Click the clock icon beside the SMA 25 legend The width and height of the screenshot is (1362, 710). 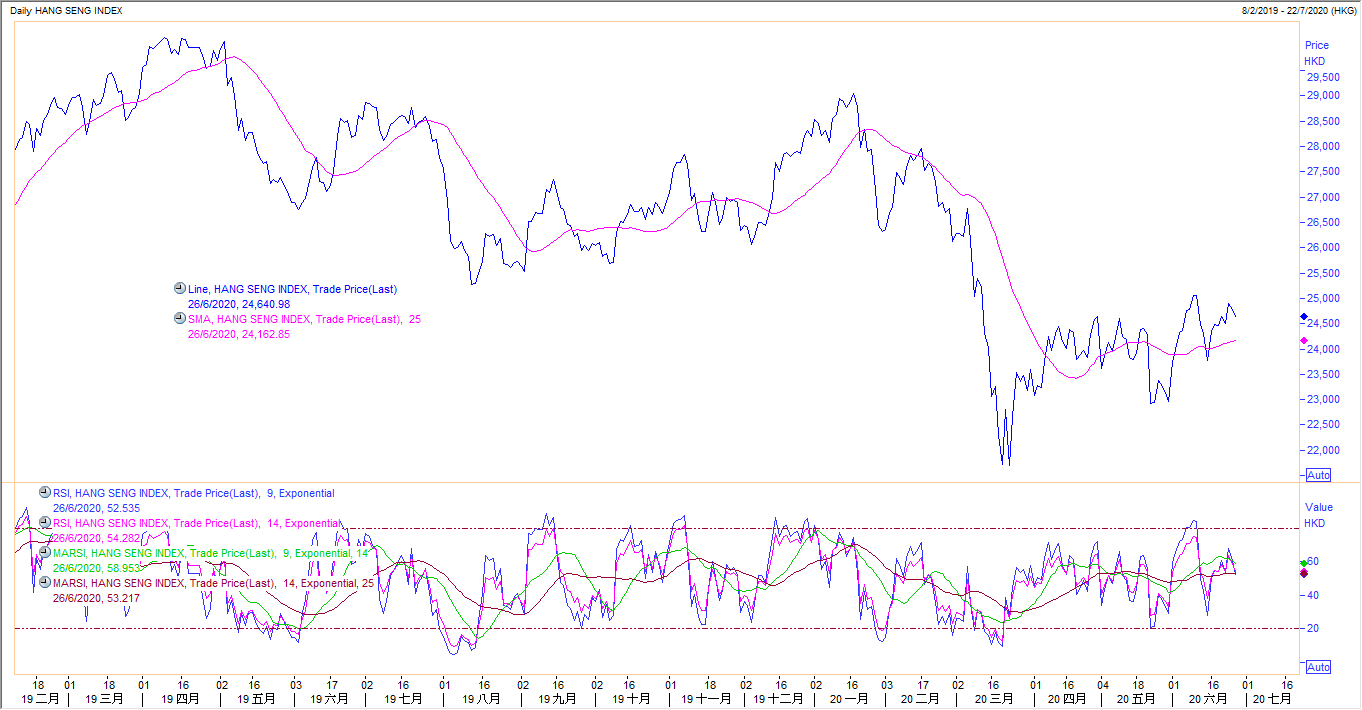coord(180,319)
